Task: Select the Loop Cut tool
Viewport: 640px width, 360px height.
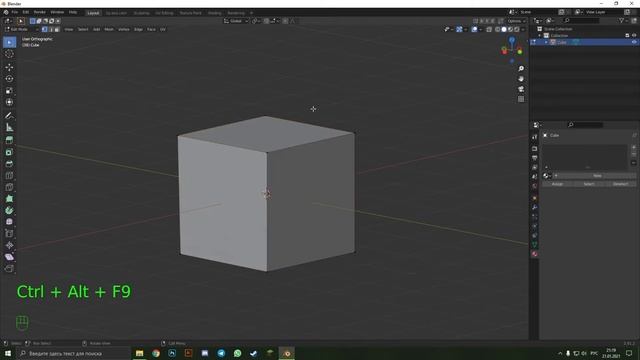Action: [9, 176]
